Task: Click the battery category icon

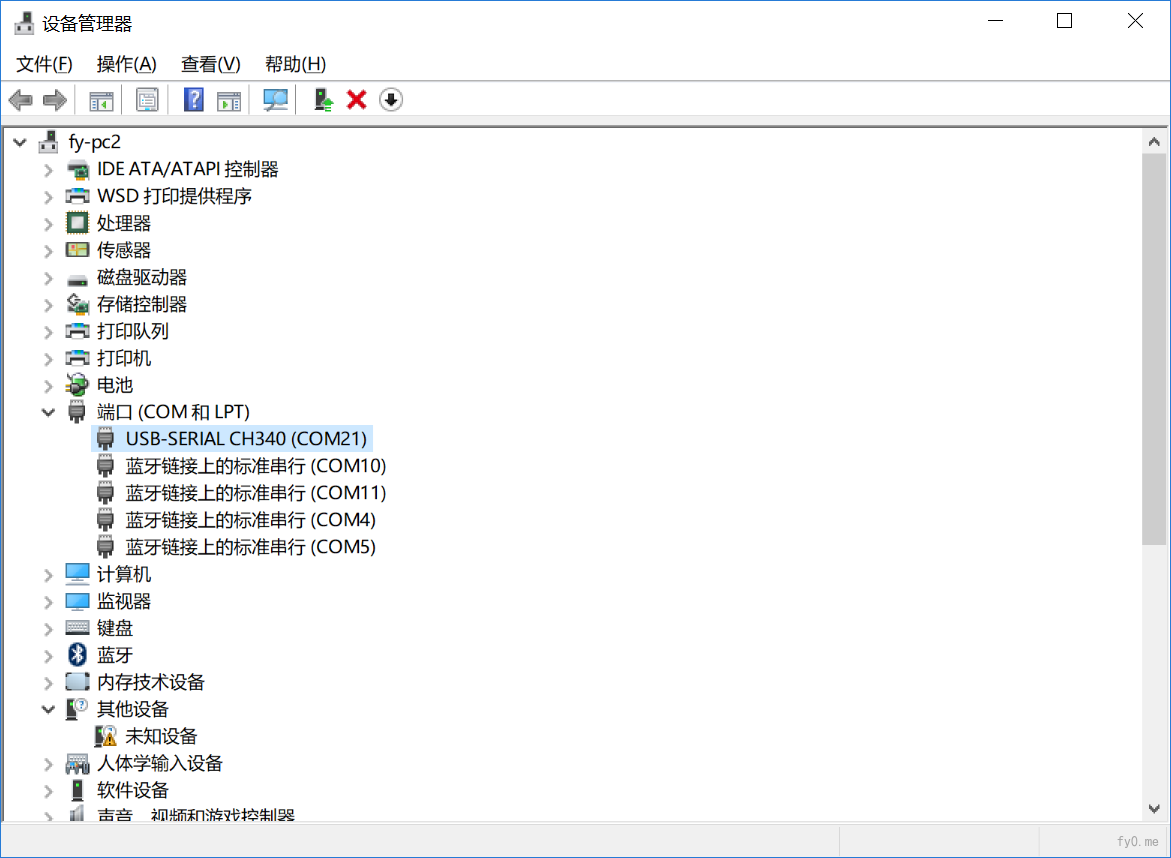Action: 77,385
